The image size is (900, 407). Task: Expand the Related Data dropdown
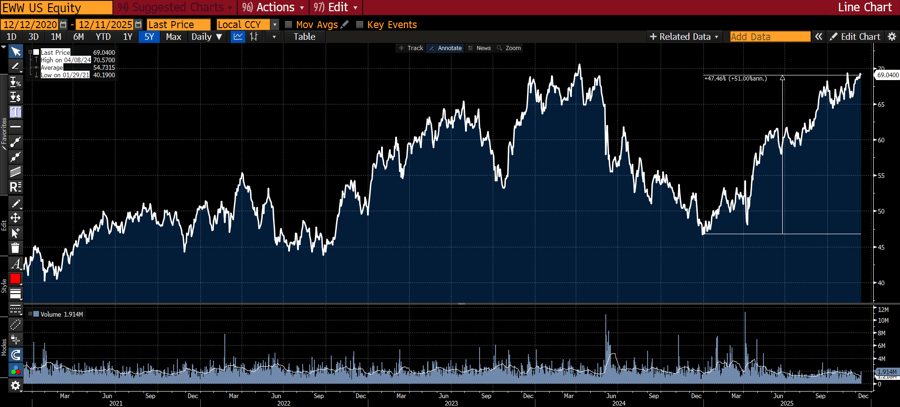685,37
